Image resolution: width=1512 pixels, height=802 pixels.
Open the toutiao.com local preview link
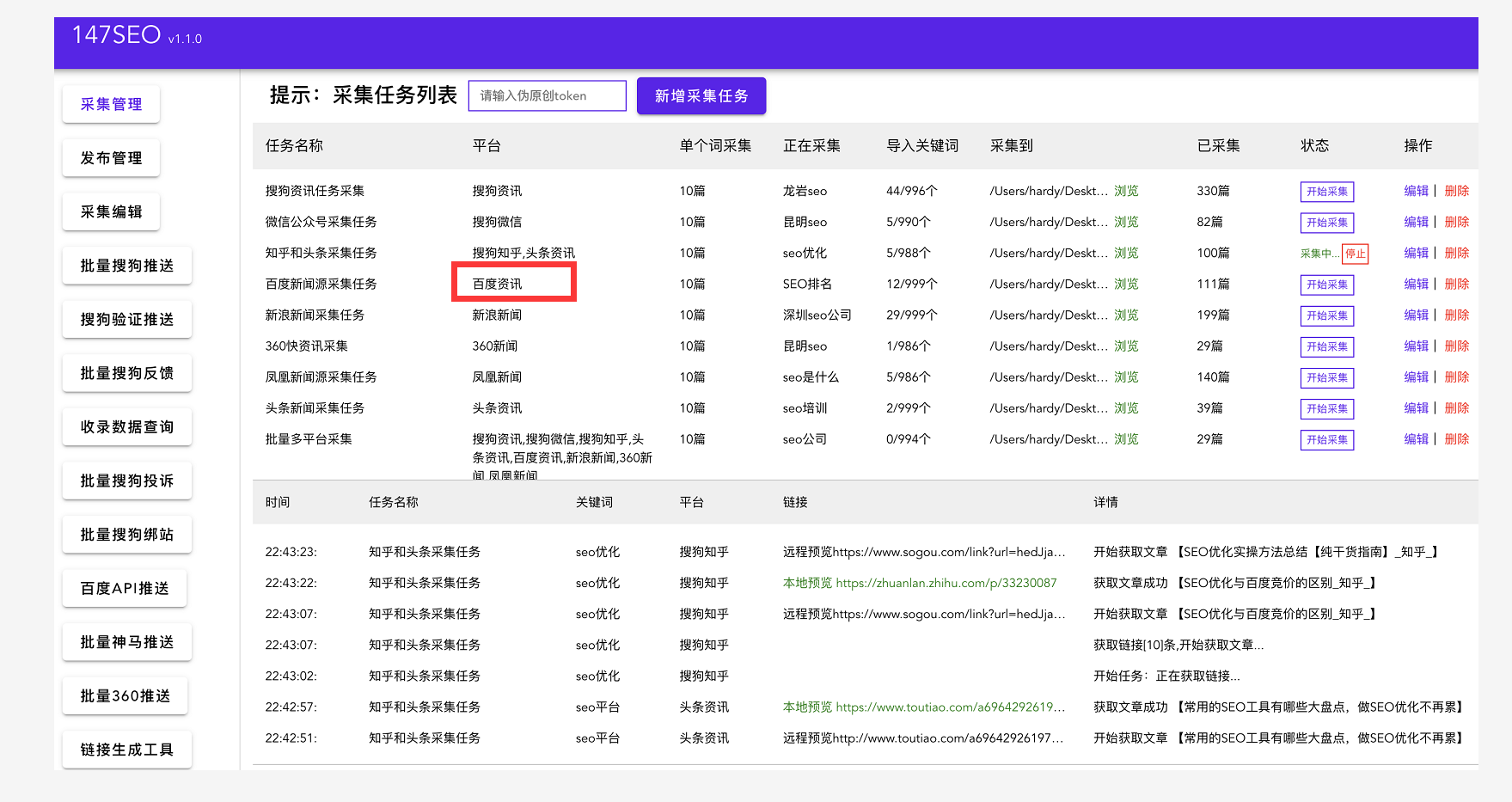(x=949, y=707)
